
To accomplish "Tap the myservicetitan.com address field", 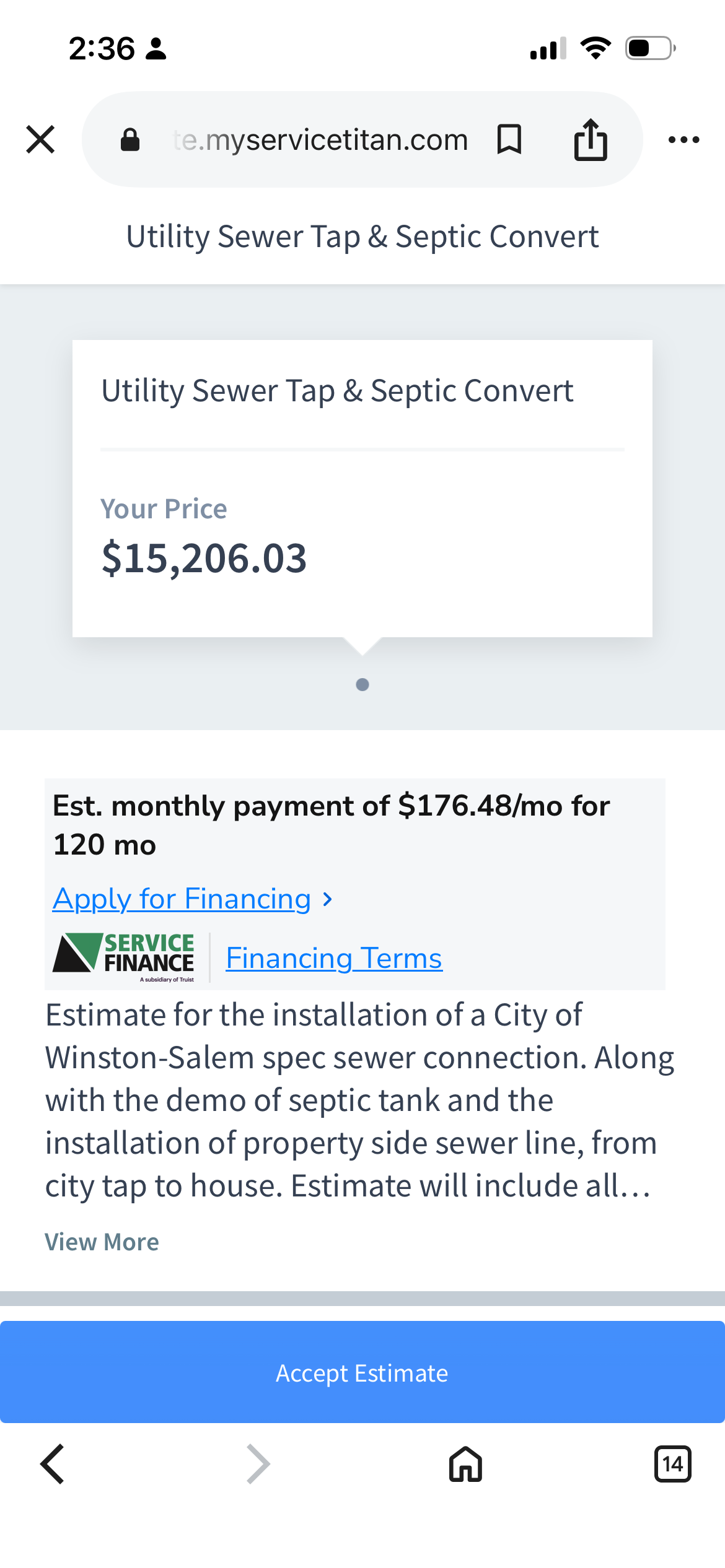I will click(x=320, y=140).
